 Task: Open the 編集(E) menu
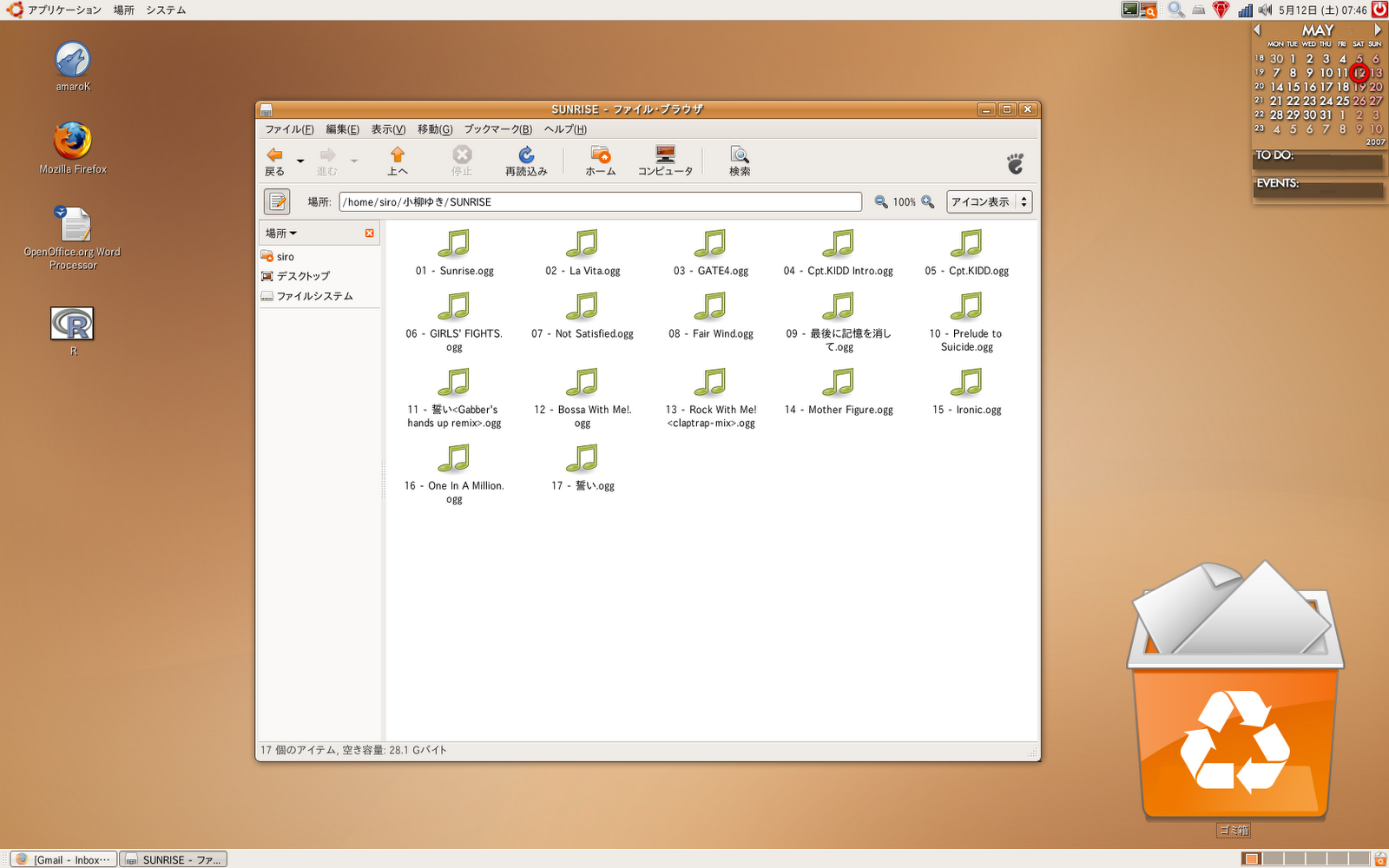(x=342, y=129)
